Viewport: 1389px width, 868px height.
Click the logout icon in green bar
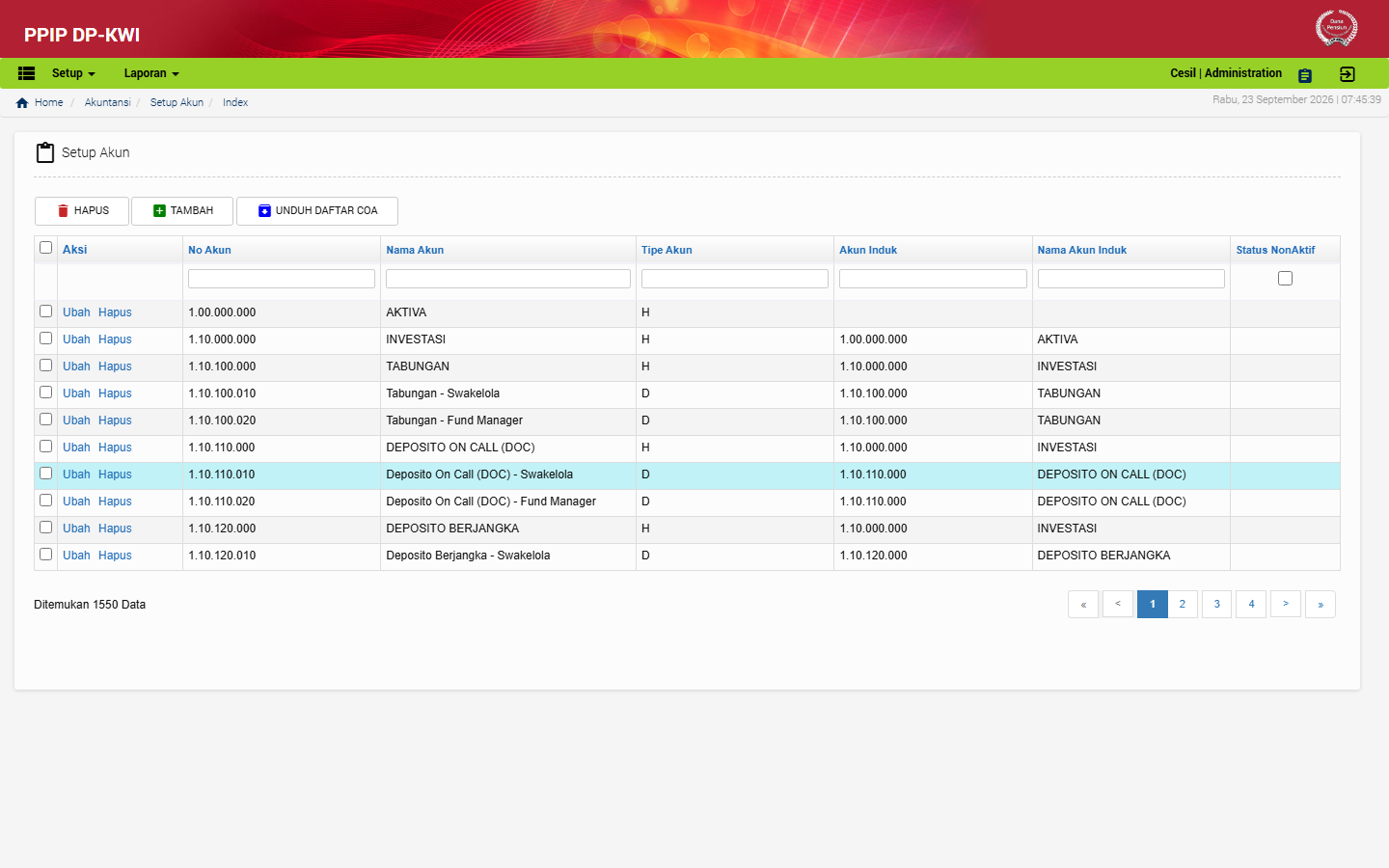(1348, 74)
